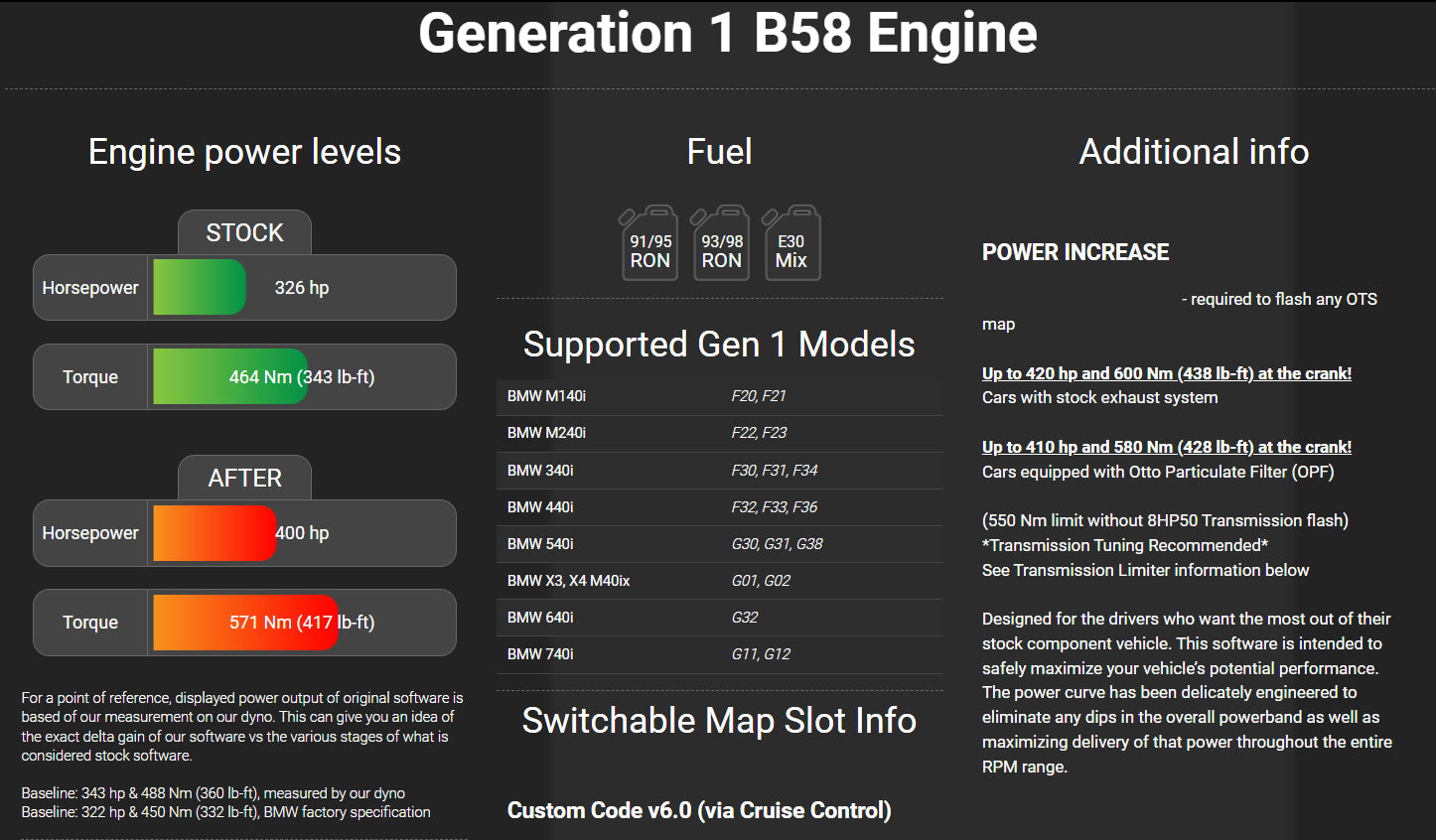1436x840 pixels.
Task: Click the after torque 571 Nm bar
Action: pos(245,623)
